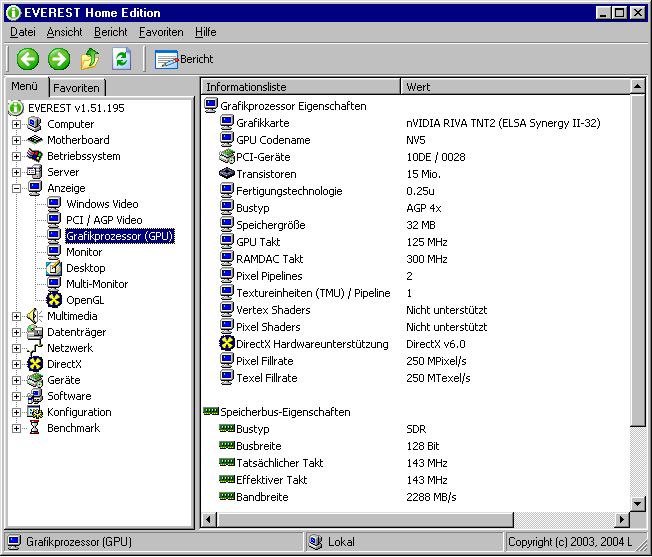The height and width of the screenshot is (557, 652).
Task: Expand the Geräte tree node
Action: [16, 380]
